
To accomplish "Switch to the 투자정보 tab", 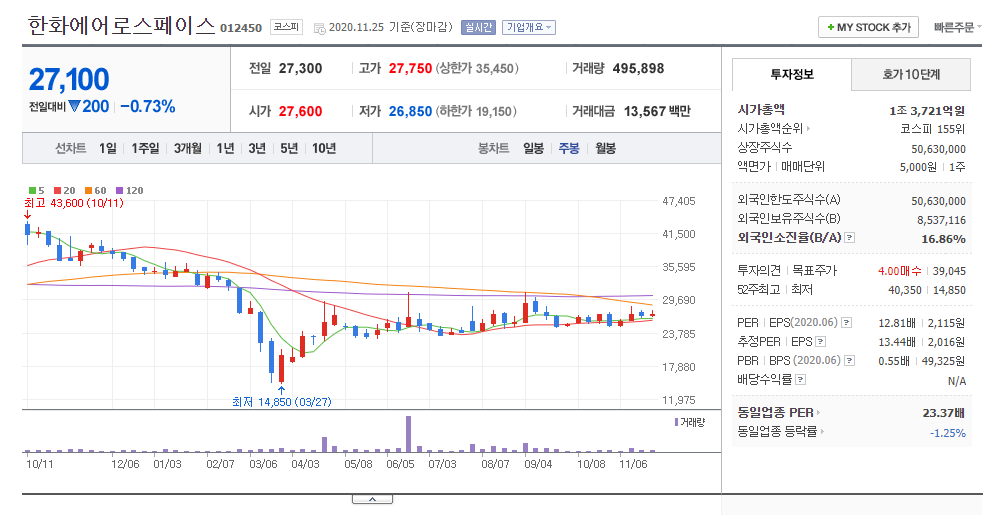I will tap(792, 74).
